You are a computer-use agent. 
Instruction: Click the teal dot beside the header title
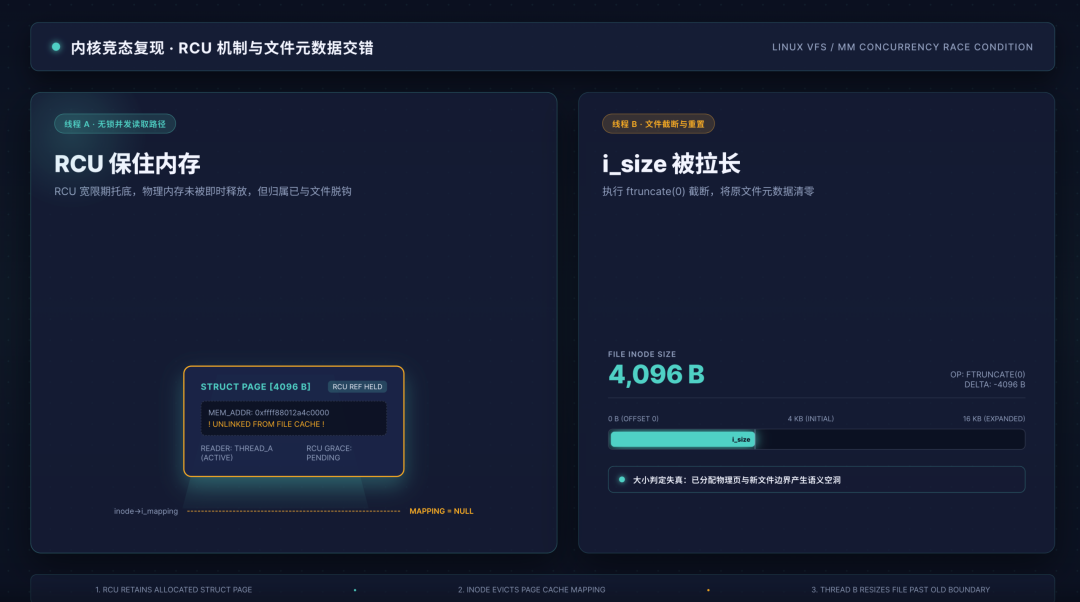click(x=56, y=47)
